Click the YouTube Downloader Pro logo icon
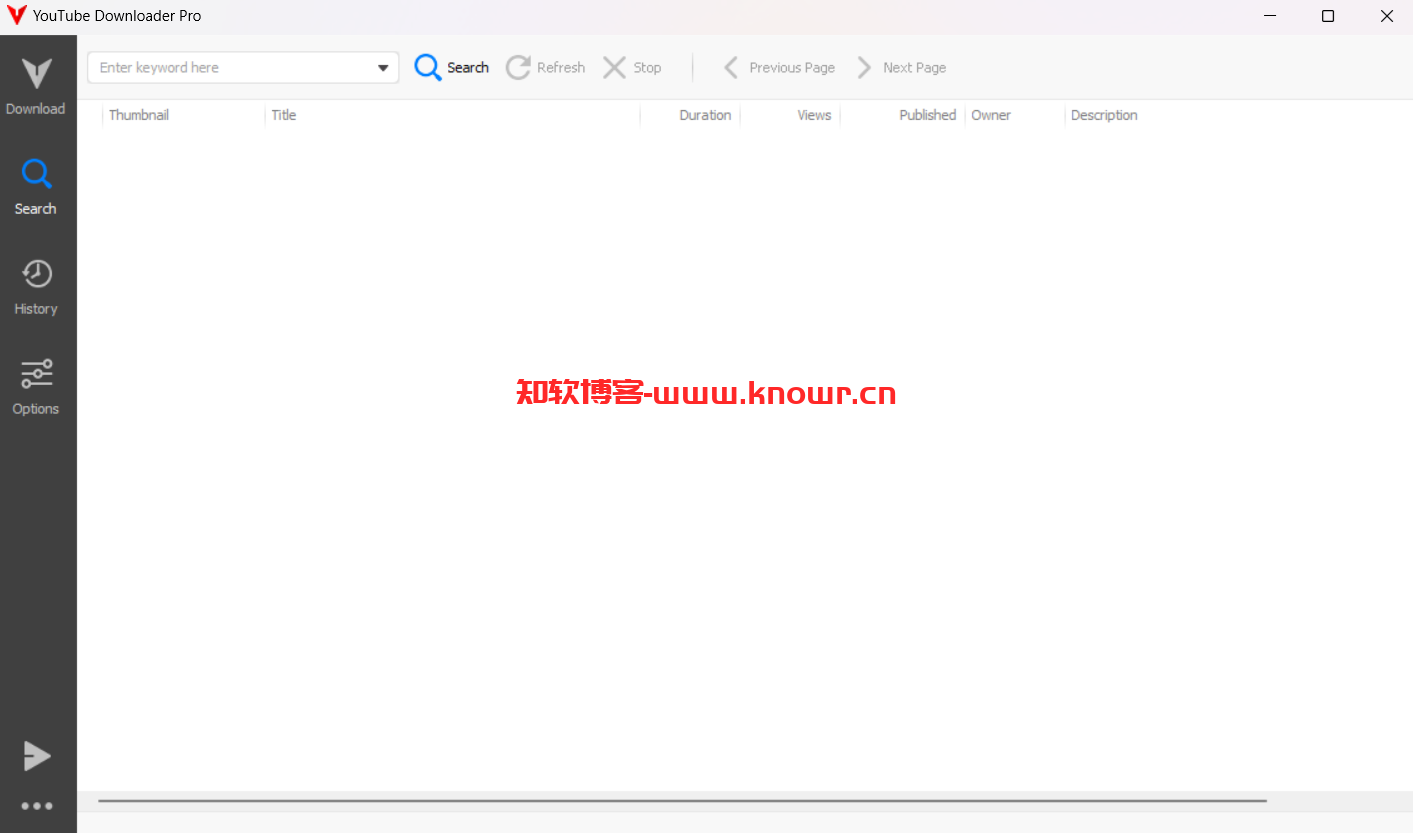The image size is (1413, 833). click(16, 15)
